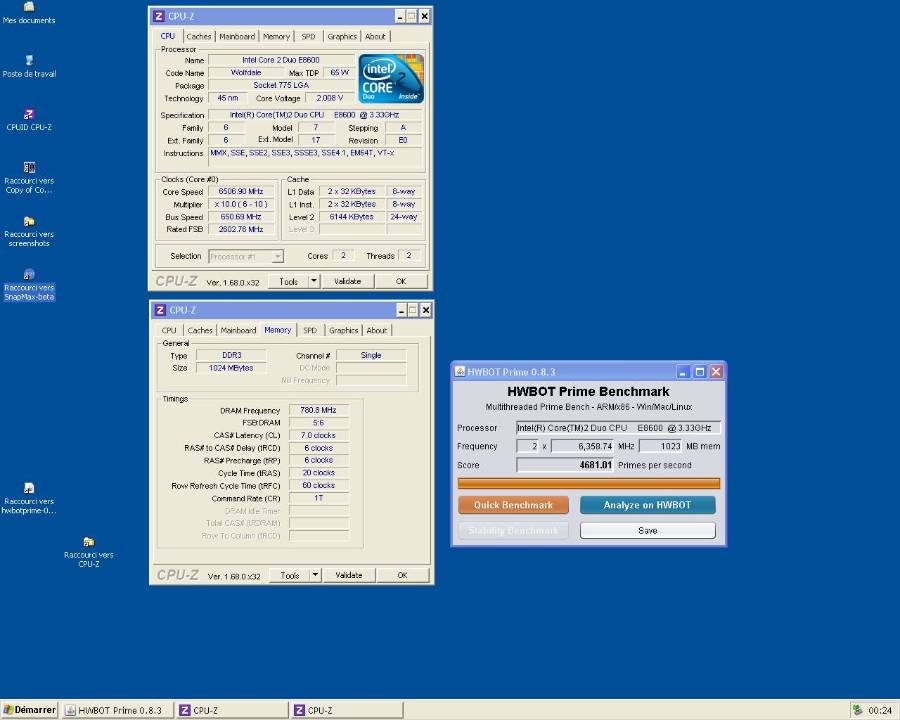The image size is (900, 720).
Task: Open SPD tab in top CPU-Z window
Action: point(308,36)
